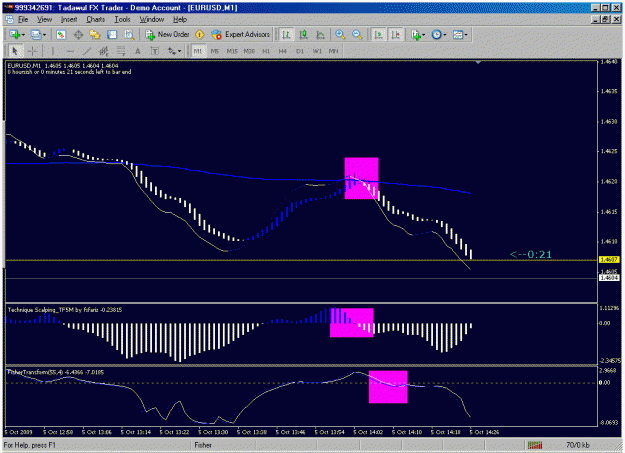The width and height of the screenshot is (625, 453).
Task: Click the 70/0 kb traffic status text
Action: [578, 445]
